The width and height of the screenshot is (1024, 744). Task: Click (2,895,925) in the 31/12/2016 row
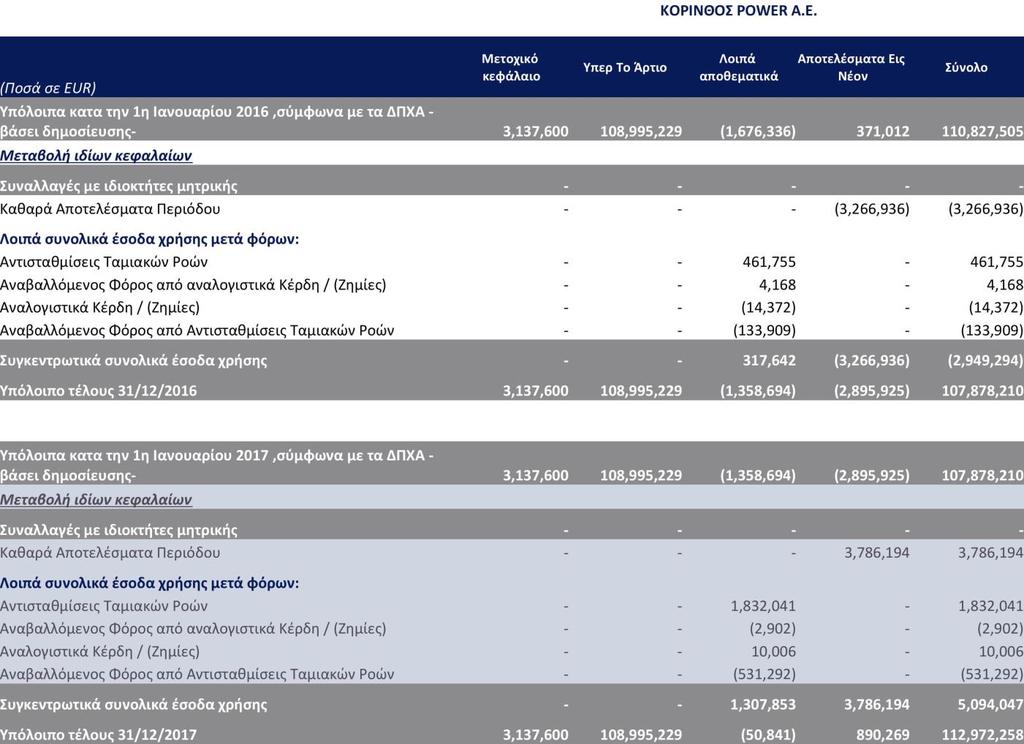[x=871, y=391]
